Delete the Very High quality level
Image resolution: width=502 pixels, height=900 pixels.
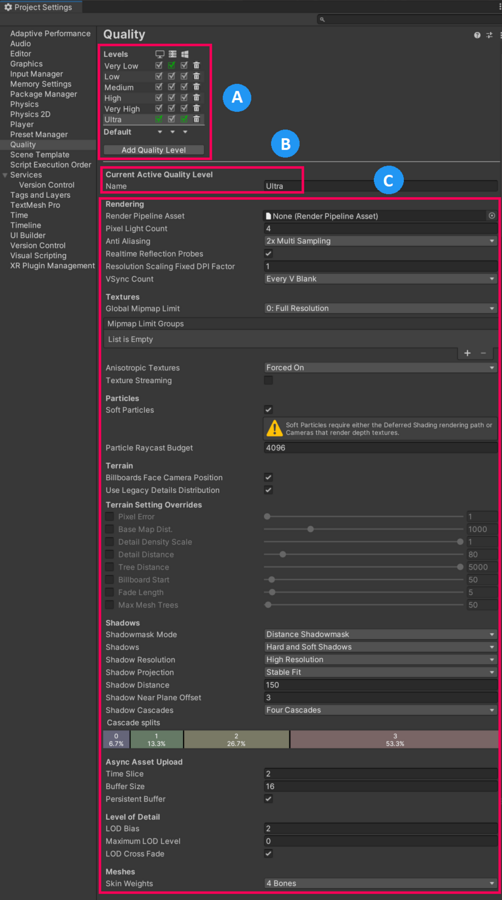point(196,108)
